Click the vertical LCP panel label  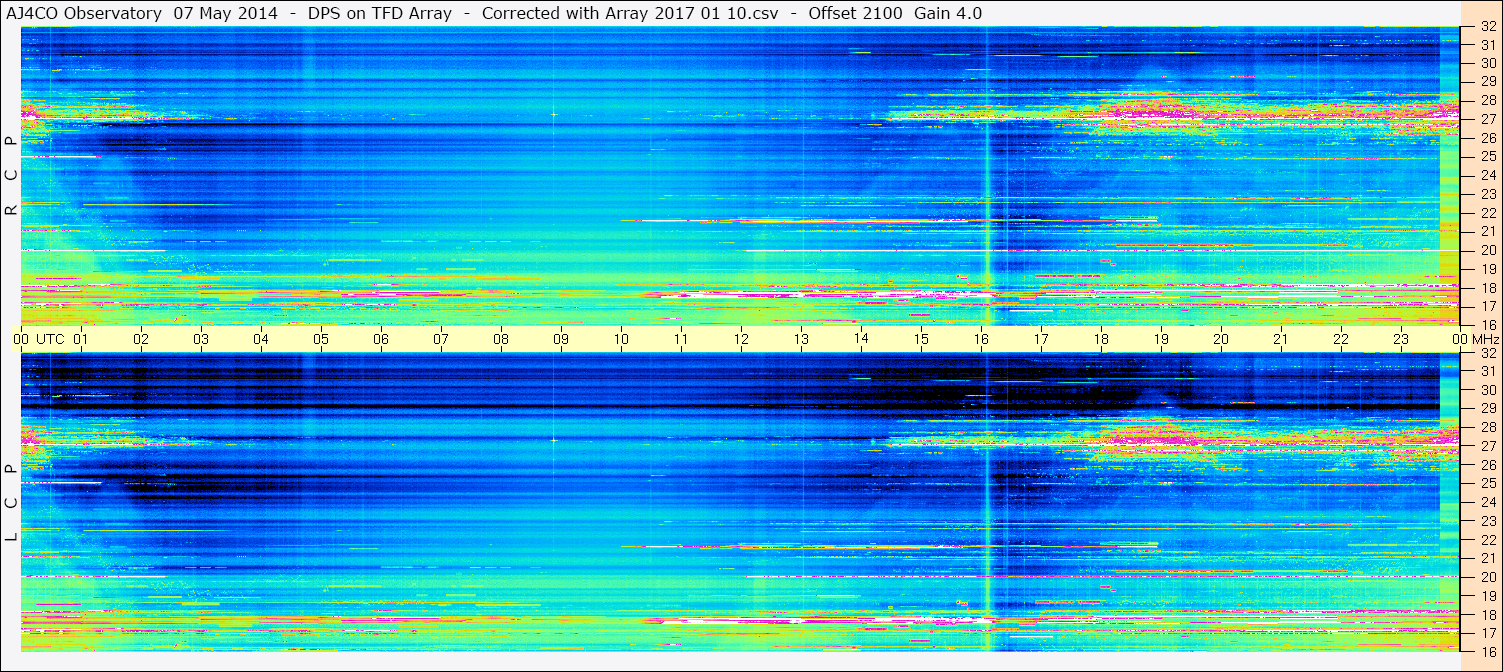click(12, 503)
